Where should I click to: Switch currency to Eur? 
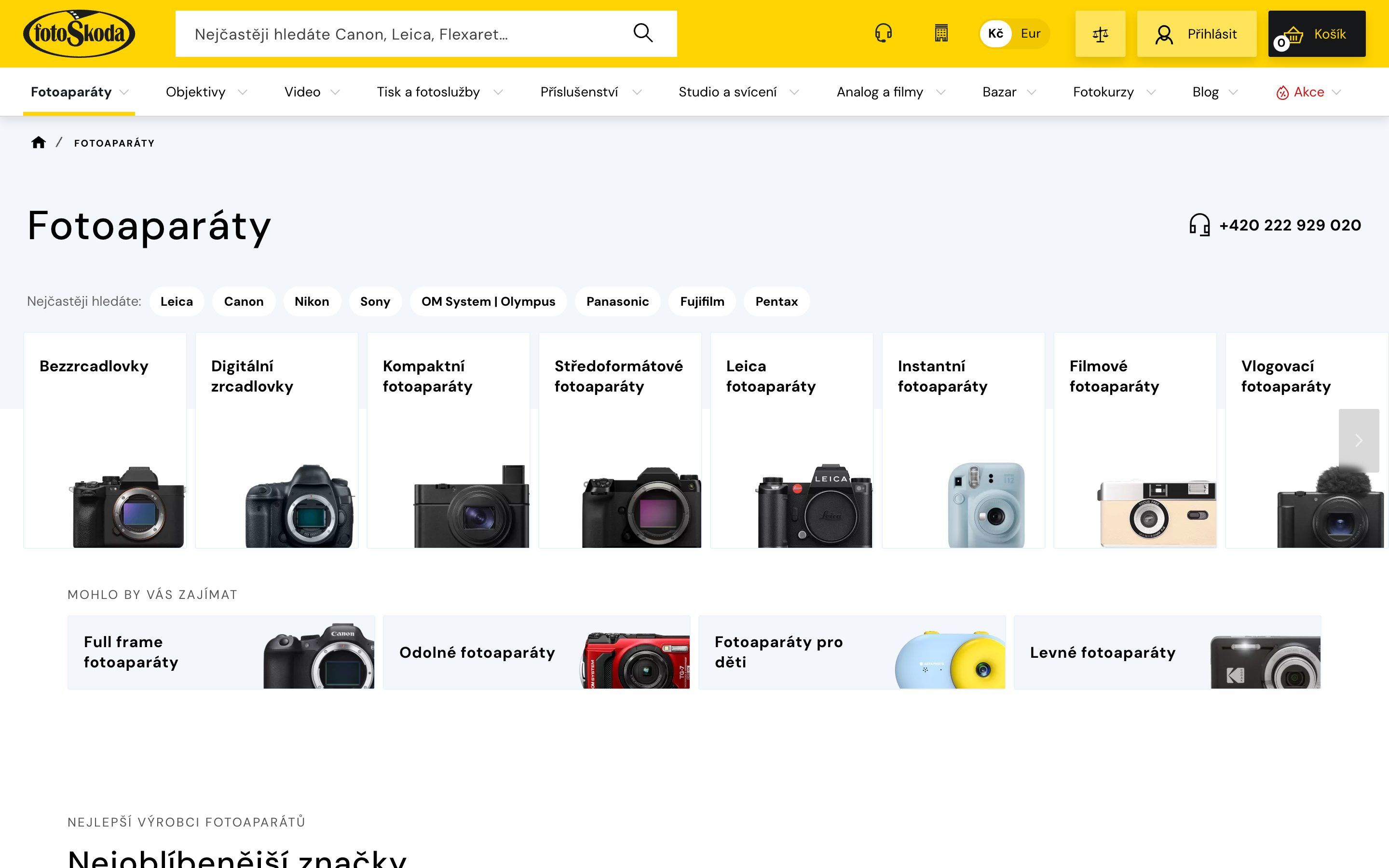tap(1030, 33)
